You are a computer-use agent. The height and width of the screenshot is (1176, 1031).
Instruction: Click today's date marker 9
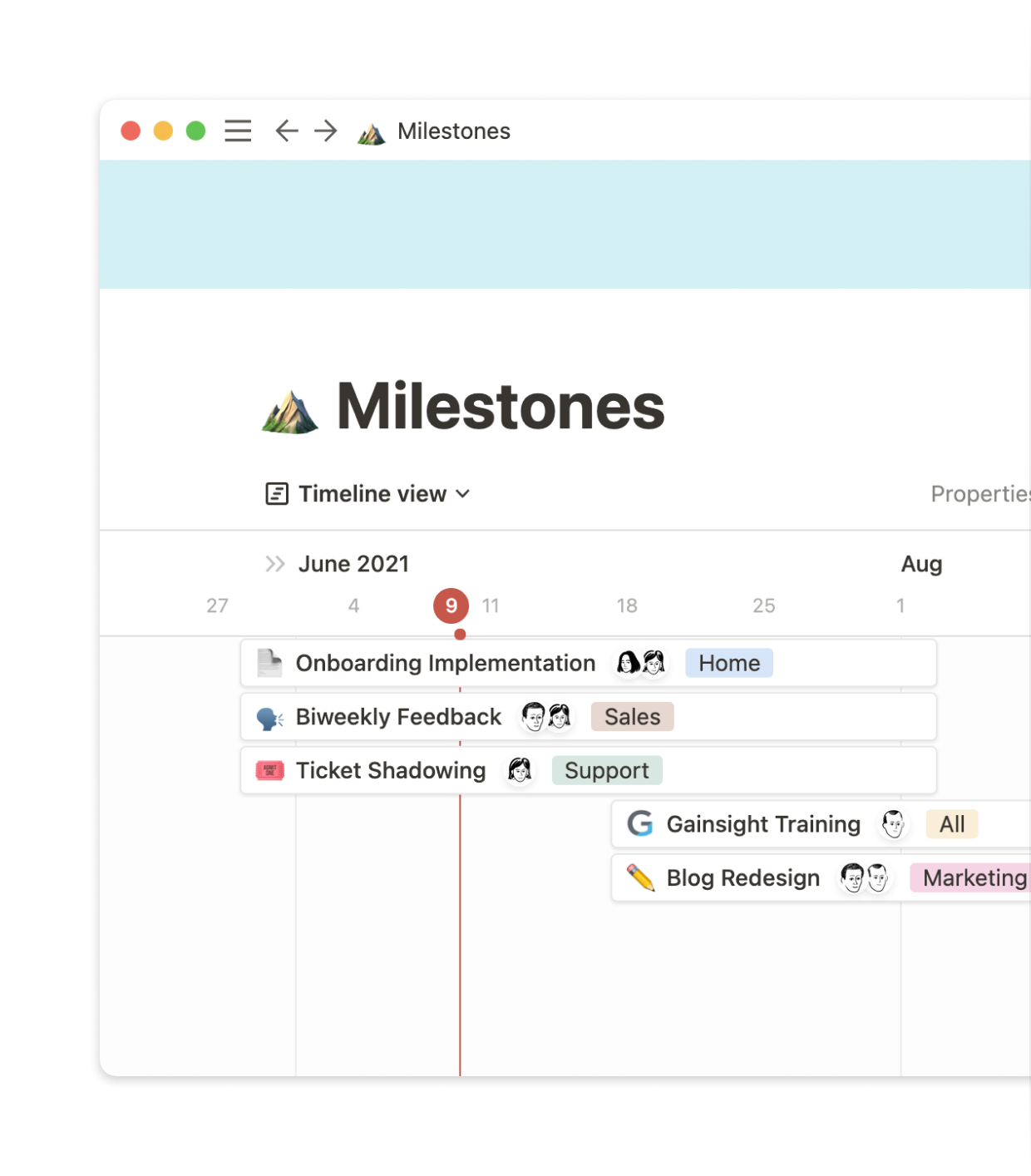(451, 605)
